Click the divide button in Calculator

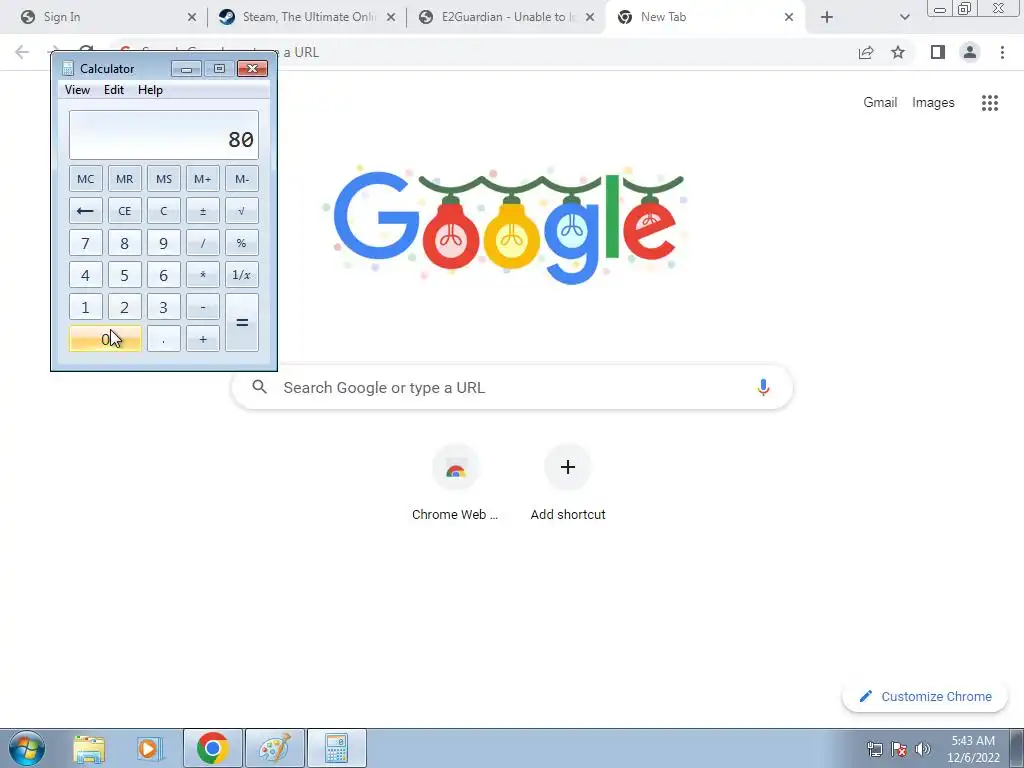pos(202,243)
